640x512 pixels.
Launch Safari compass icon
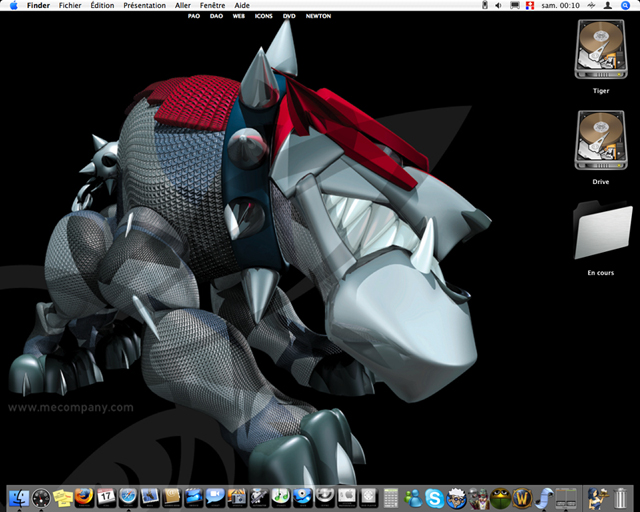coord(128,498)
